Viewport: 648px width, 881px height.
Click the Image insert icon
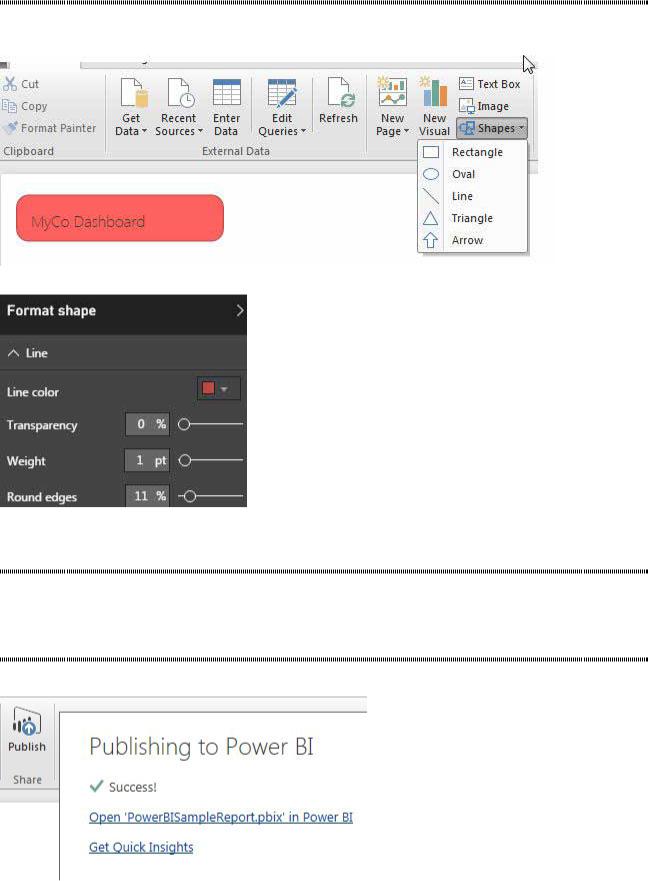point(466,106)
